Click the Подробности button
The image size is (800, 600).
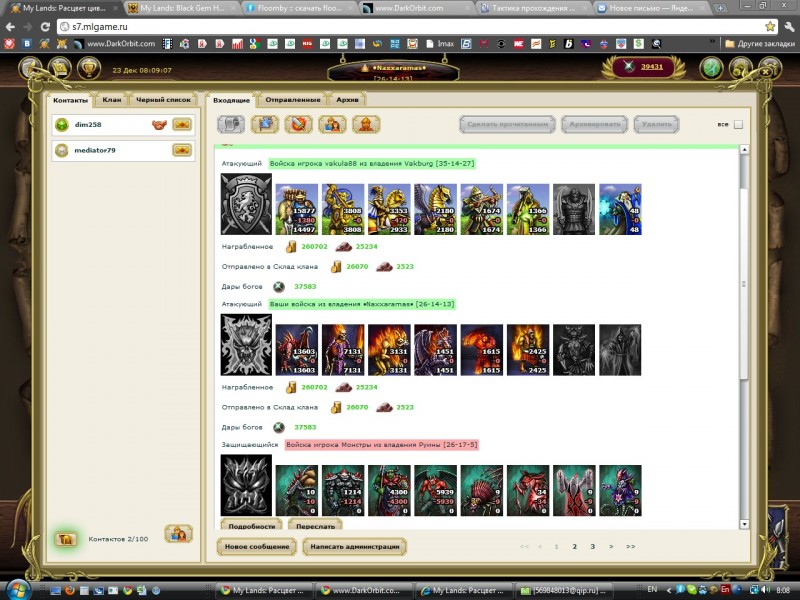[x=252, y=525]
